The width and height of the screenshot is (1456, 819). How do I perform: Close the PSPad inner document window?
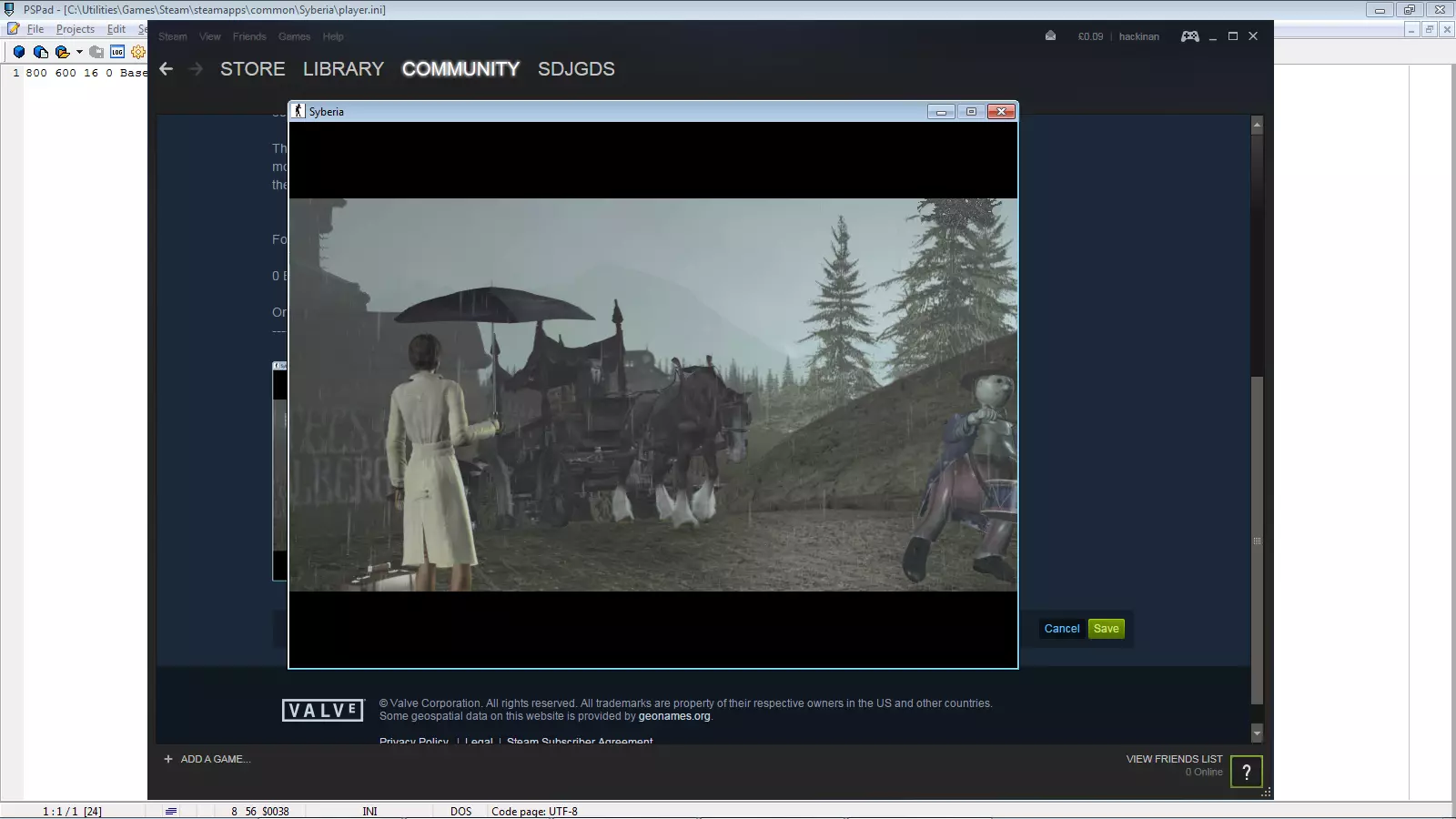tap(1445, 29)
